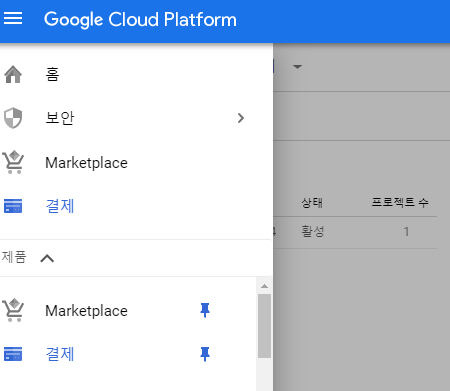Unpin 결제 from the products list
Image resolution: width=450 pixels, height=391 pixels.
coord(205,354)
